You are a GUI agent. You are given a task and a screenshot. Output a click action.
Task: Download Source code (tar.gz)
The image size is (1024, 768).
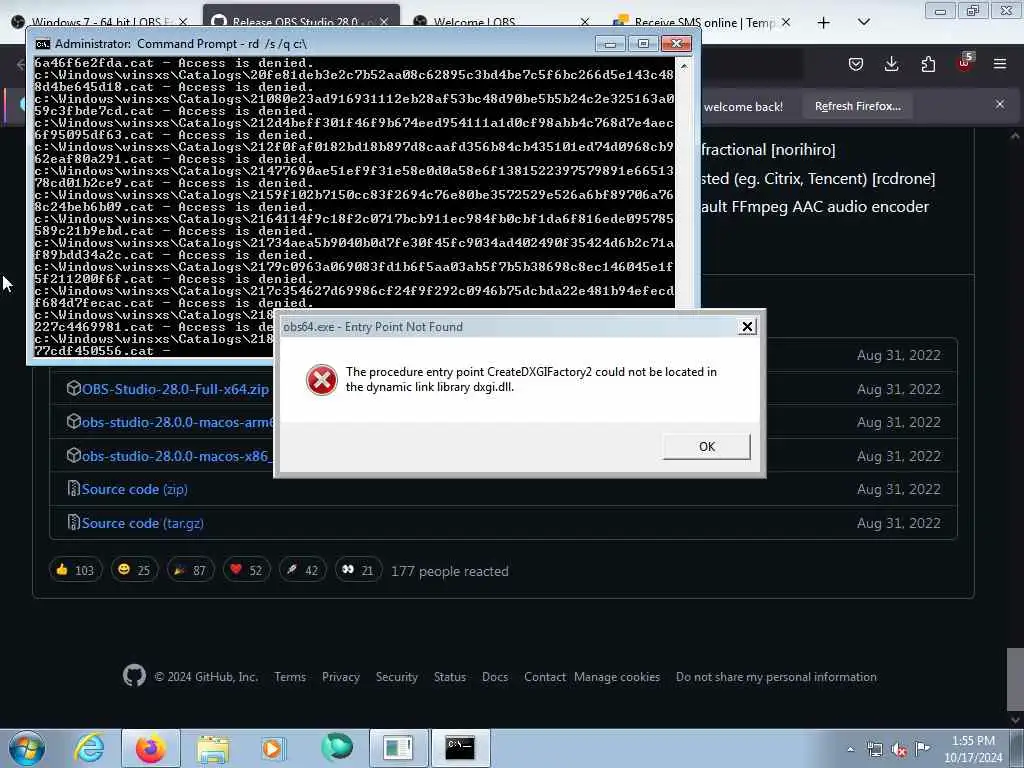(142, 523)
